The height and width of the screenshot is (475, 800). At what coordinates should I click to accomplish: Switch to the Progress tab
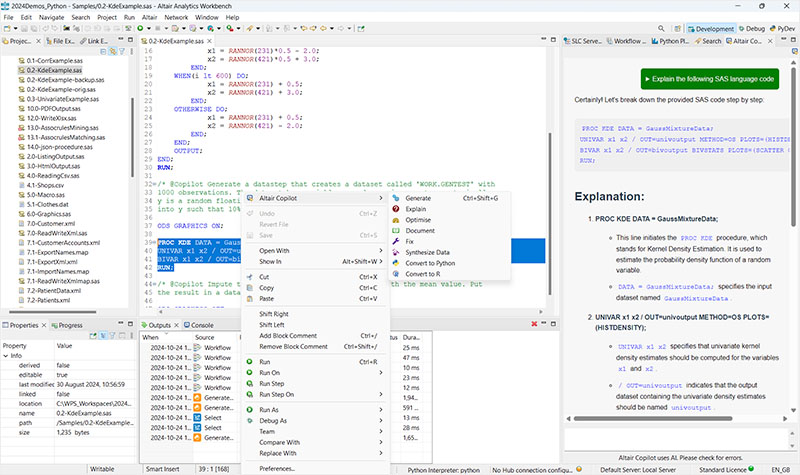tap(70, 325)
